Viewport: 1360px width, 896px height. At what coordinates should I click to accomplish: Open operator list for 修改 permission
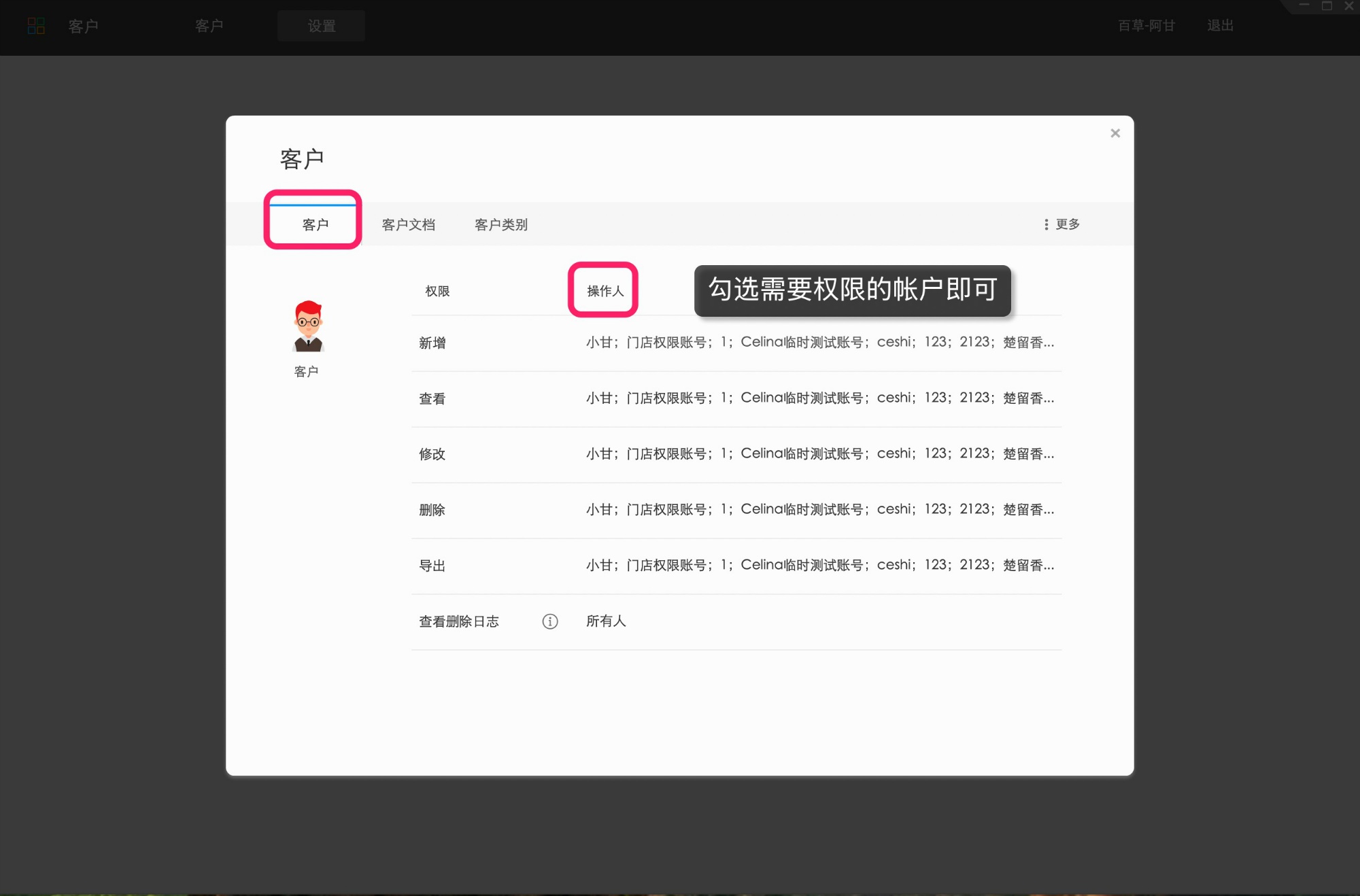coord(820,454)
